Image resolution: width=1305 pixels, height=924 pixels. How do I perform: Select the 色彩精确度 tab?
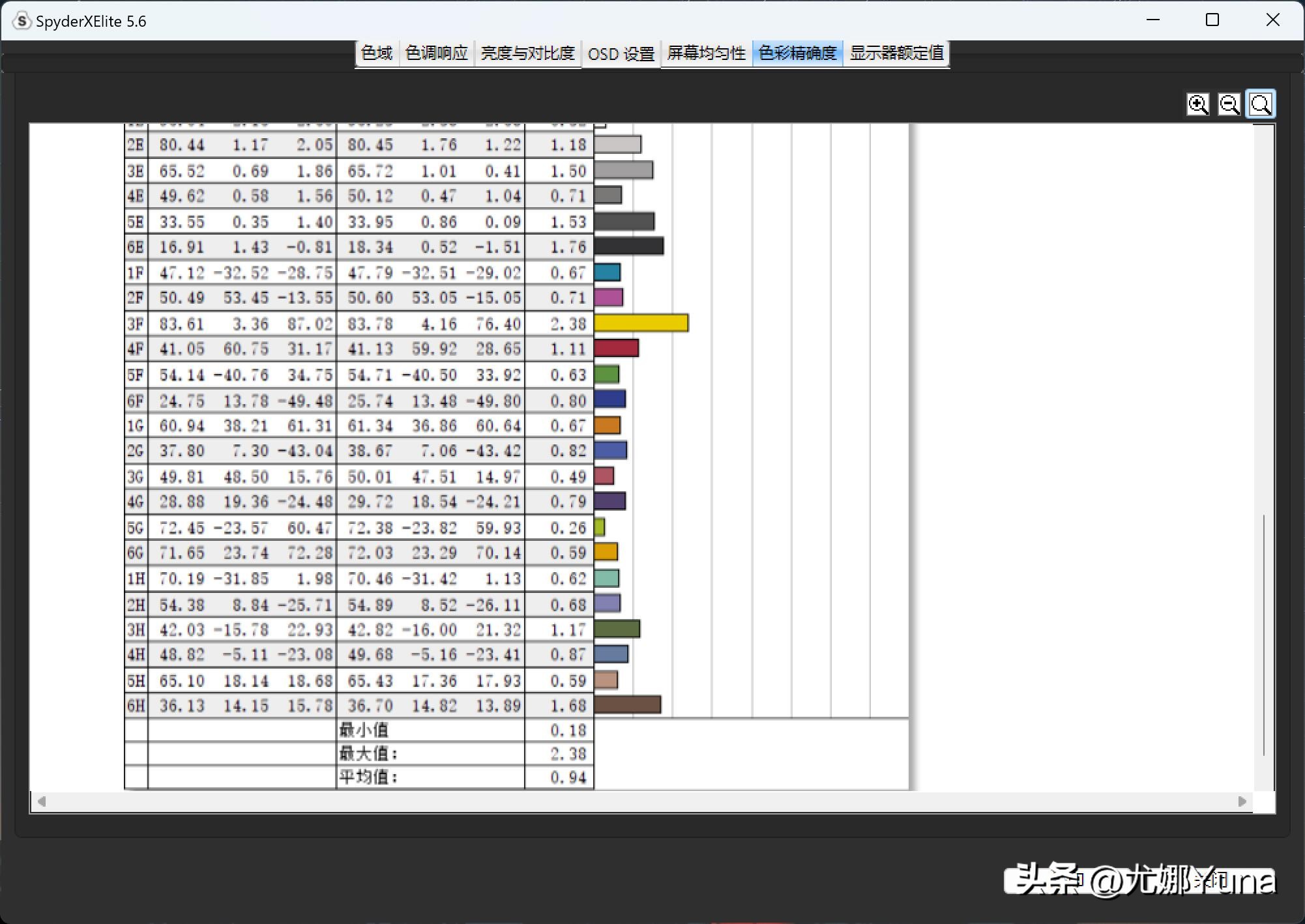[x=797, y=53]
